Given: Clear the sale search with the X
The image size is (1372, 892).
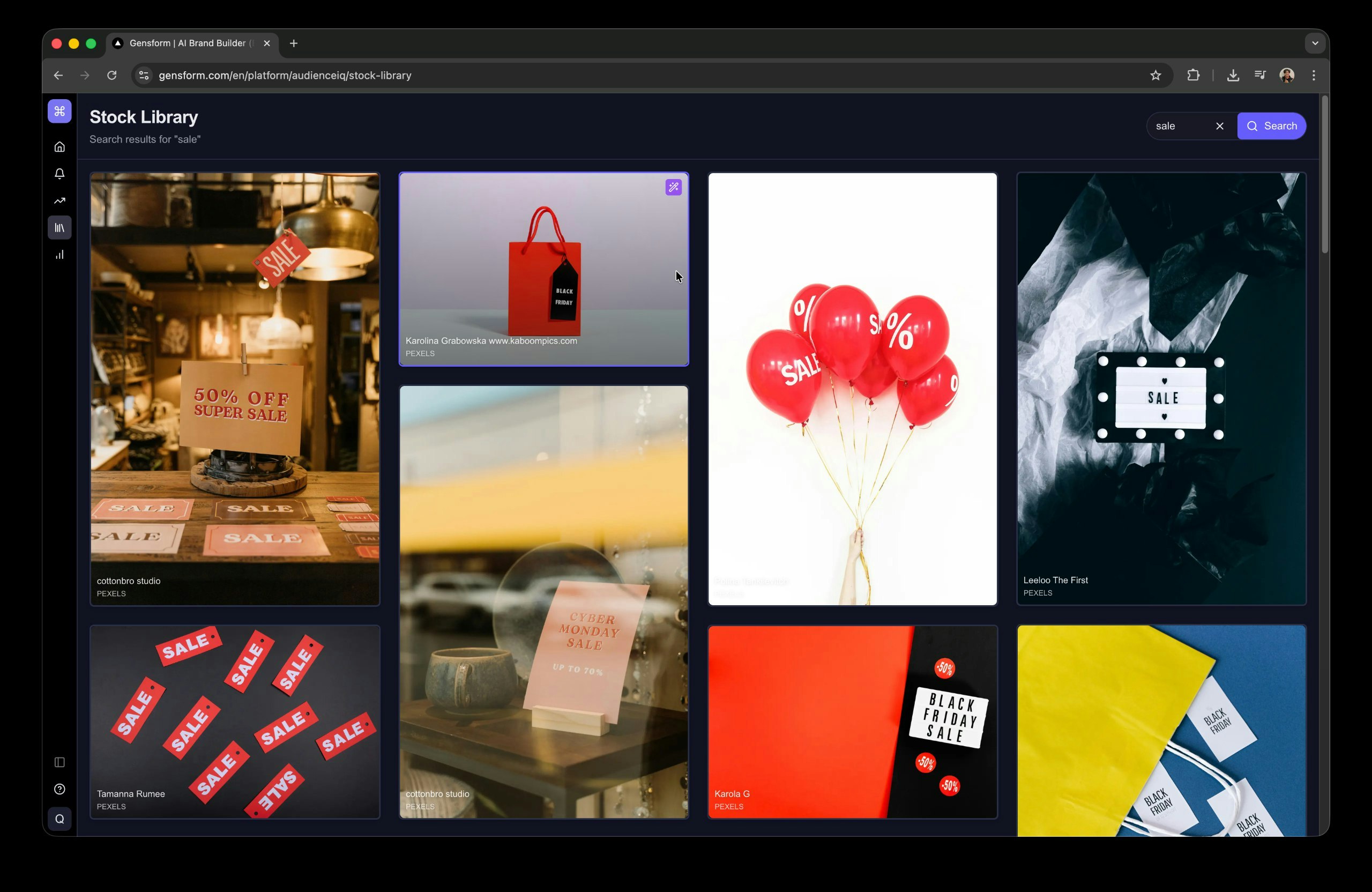Looking at the screenshot, I should pyautogui.click(x=1220, y=125).
